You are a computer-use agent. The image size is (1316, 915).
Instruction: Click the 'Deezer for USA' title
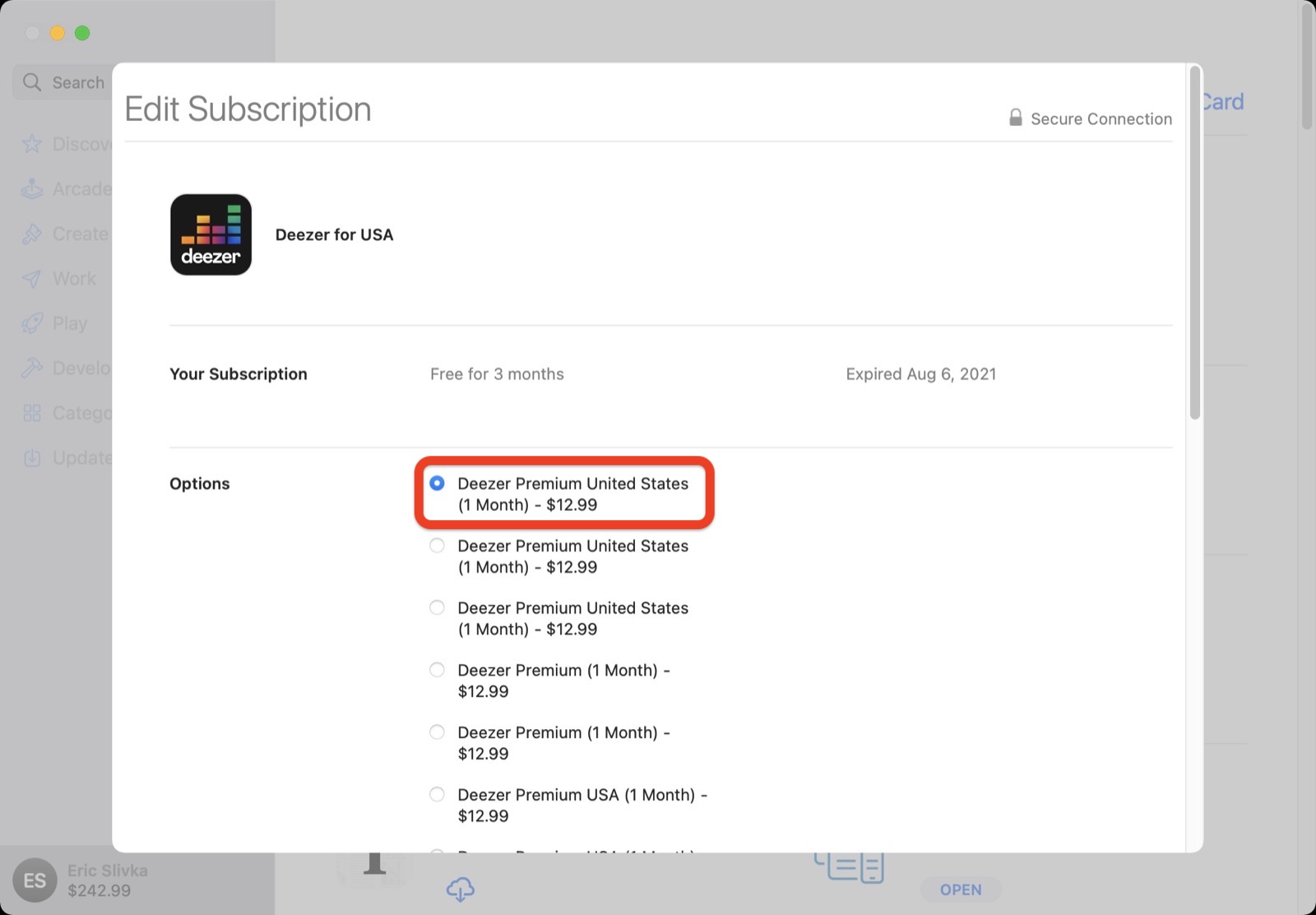[x=334, y=235]
